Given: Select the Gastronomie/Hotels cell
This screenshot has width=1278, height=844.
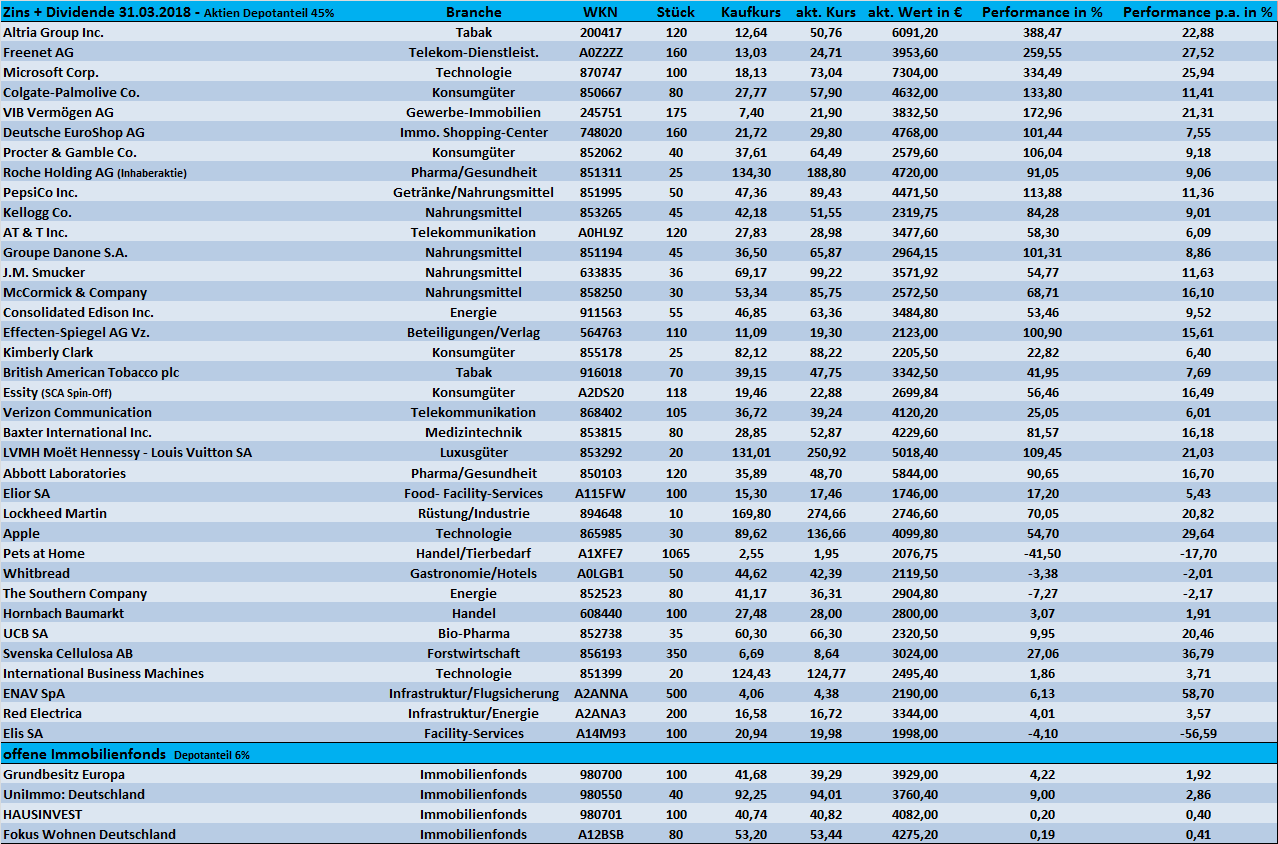Looking at the screenshot, I should coord(473,573).
